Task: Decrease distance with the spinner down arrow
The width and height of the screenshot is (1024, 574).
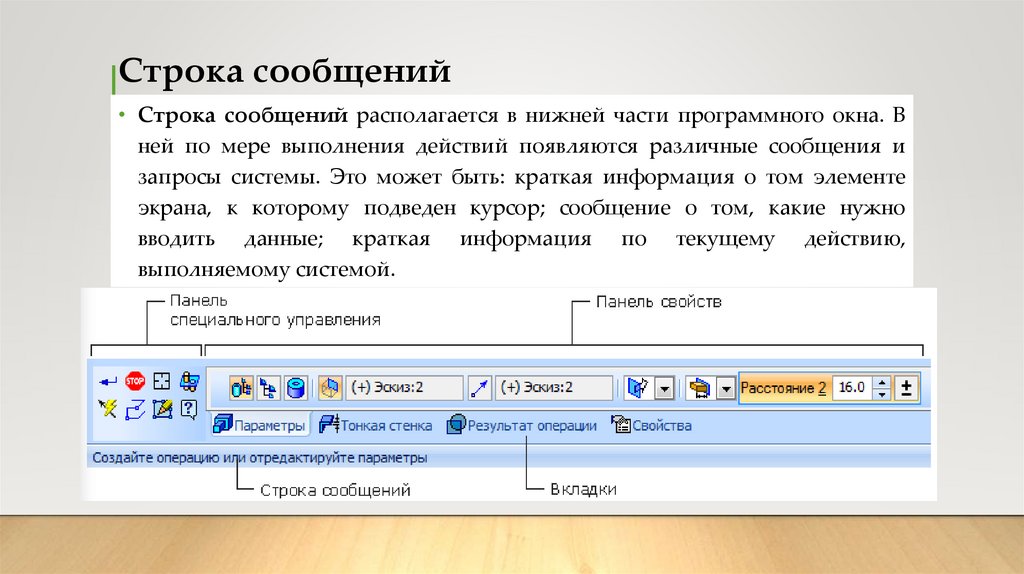Action: [x=882, y=394]
